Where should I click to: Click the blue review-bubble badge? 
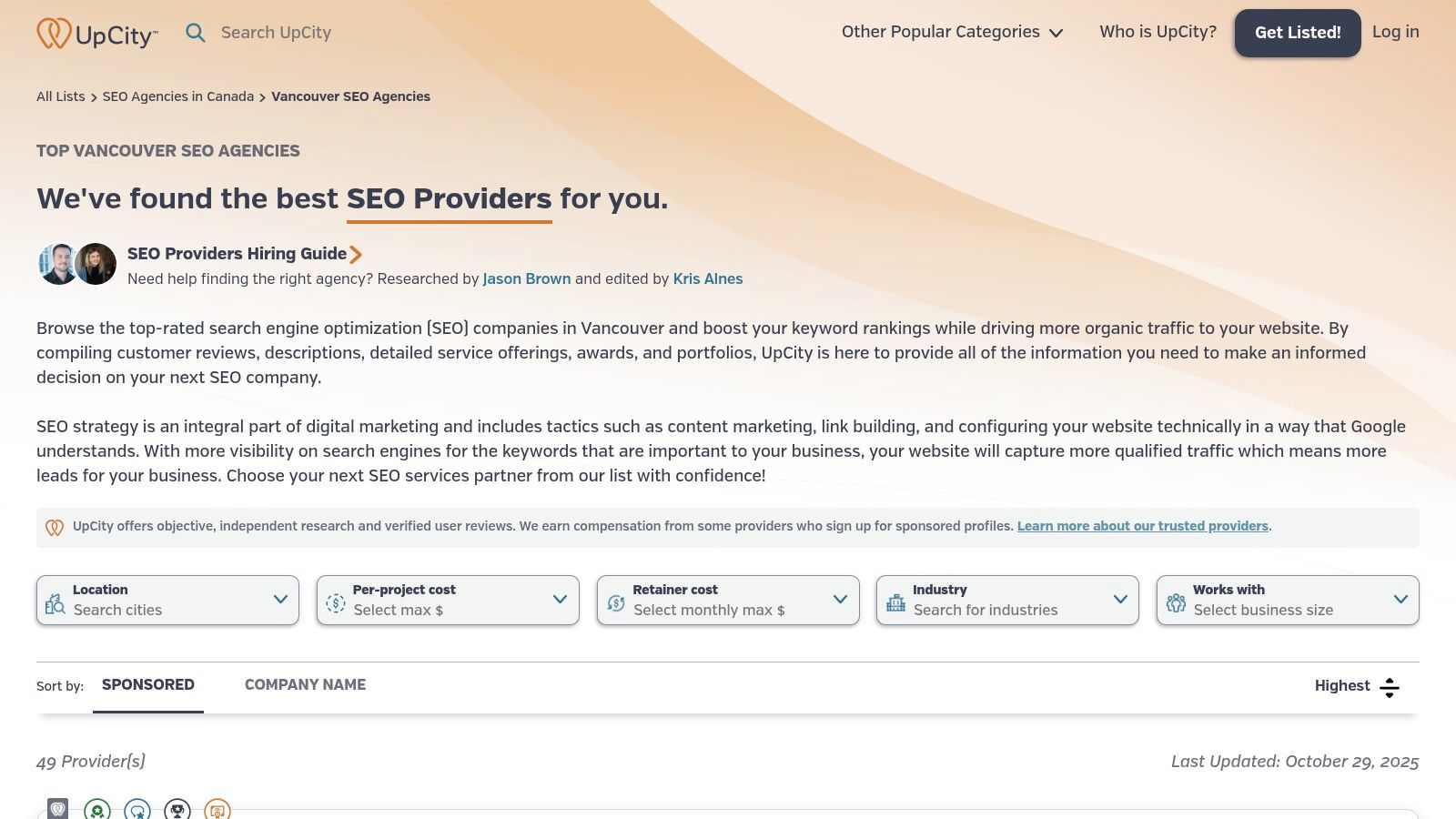coord(136,808)
